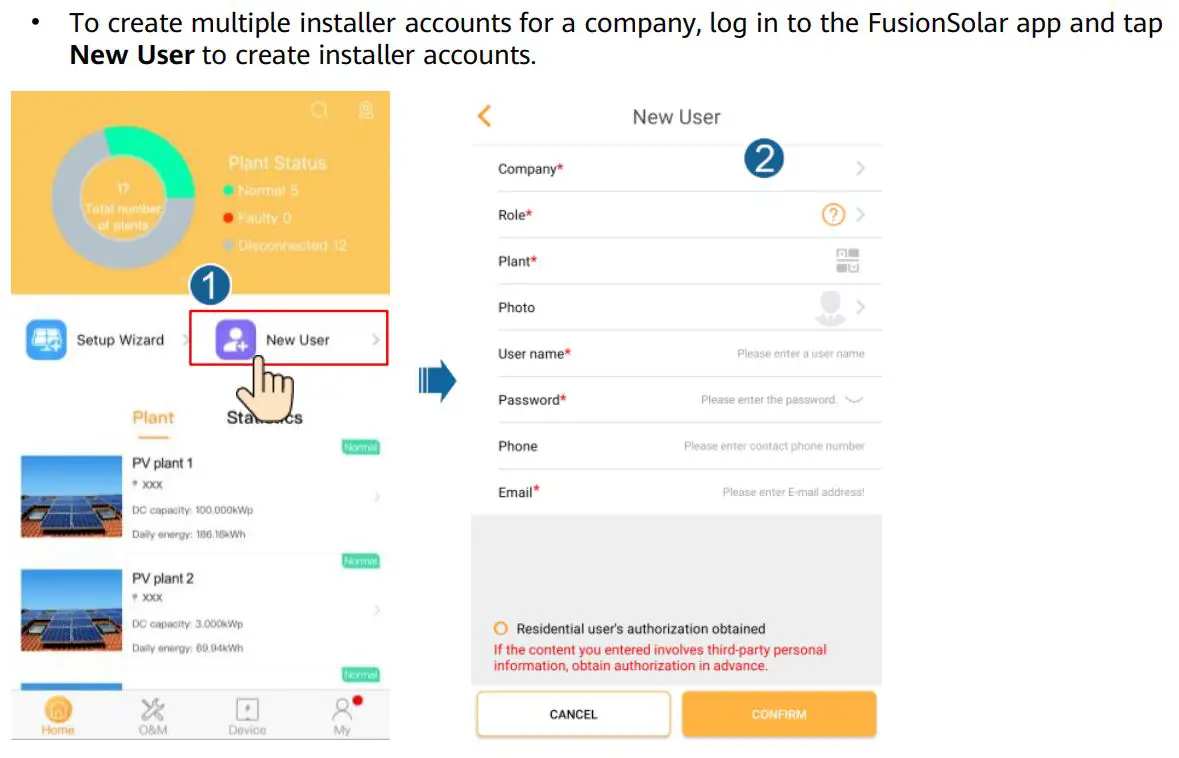Tap the search icon on Home header
This screenshot has height=758, width=1179.
click(320, 111)
